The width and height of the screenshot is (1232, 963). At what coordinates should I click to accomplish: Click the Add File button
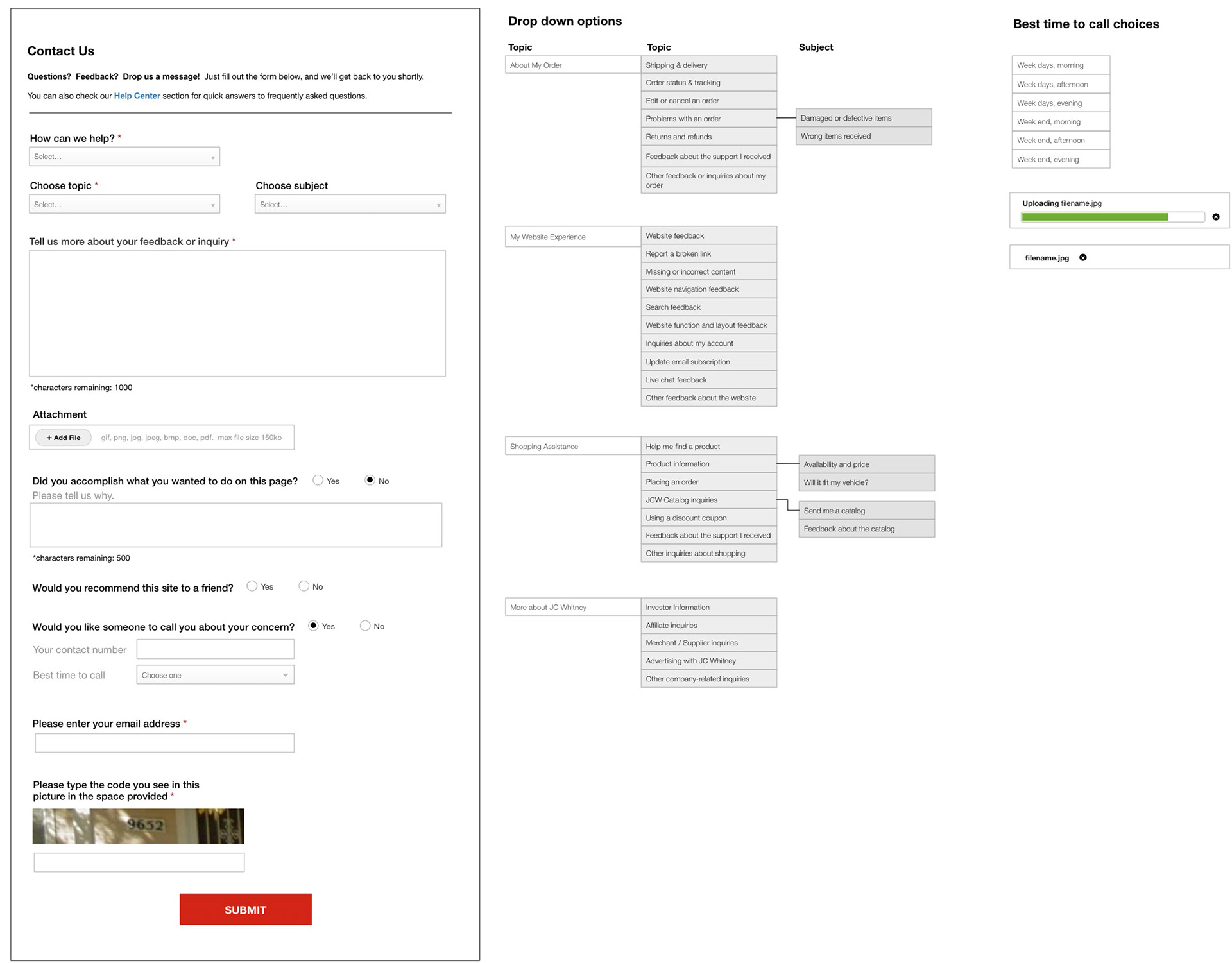click(x=64, y=438)
